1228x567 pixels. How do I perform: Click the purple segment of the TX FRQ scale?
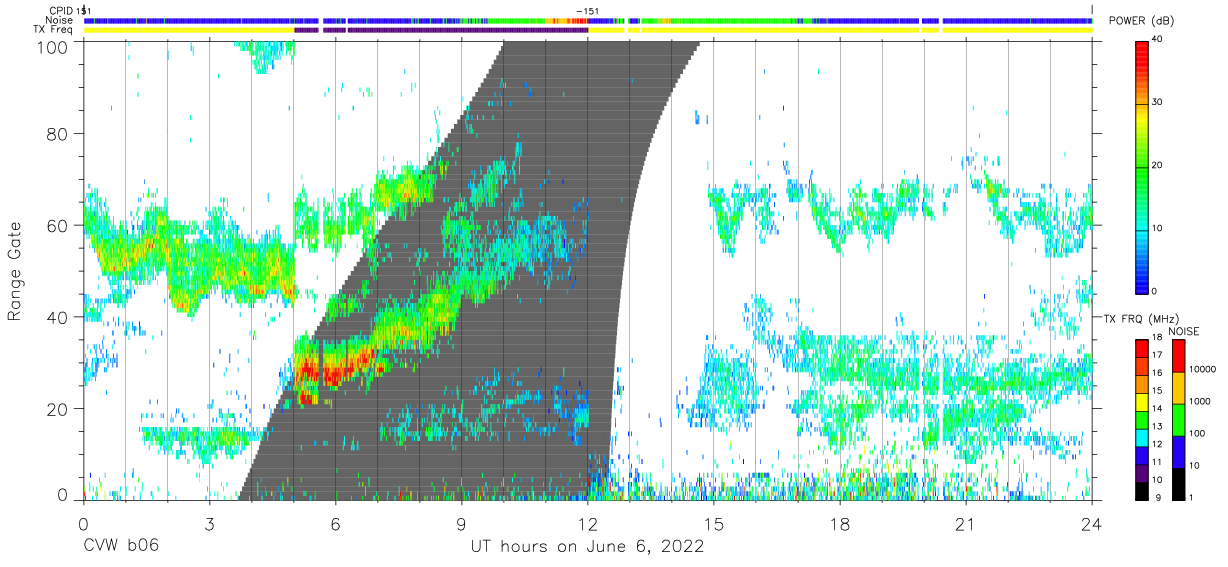1141,472
